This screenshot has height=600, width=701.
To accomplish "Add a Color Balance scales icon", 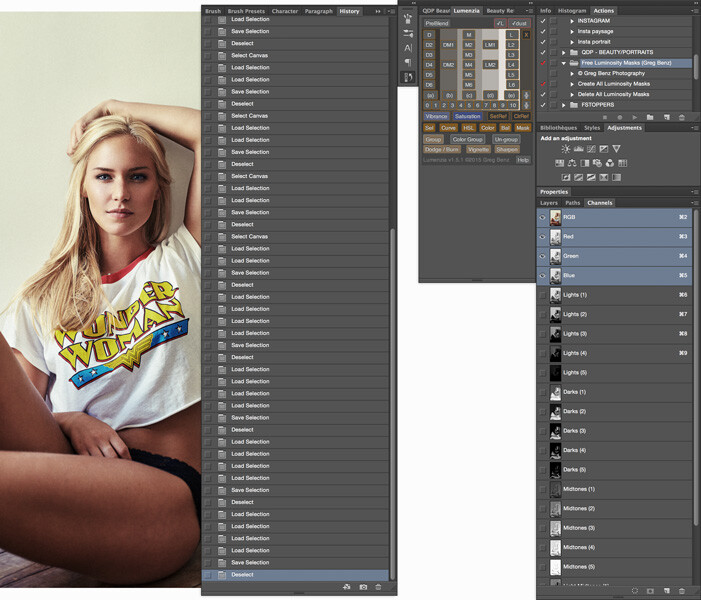I will pyautogui.click(x=572, y=163).
